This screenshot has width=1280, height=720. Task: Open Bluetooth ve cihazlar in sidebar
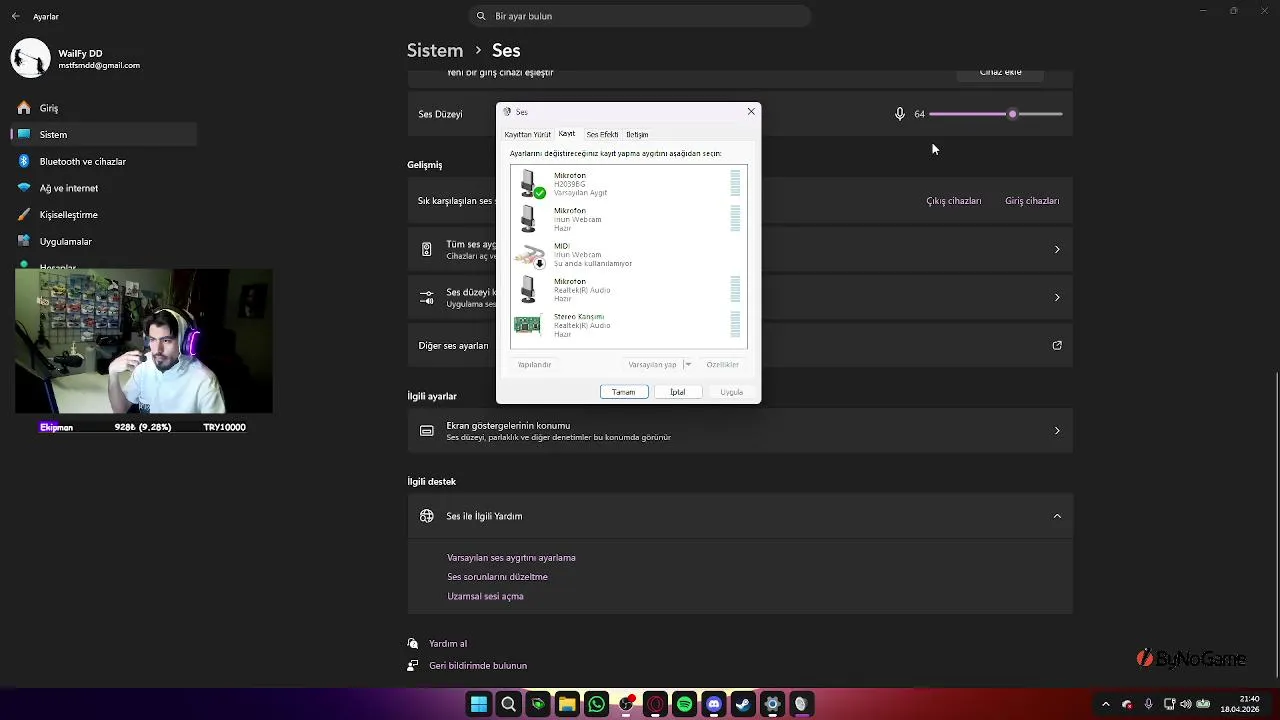coord(104,161)
